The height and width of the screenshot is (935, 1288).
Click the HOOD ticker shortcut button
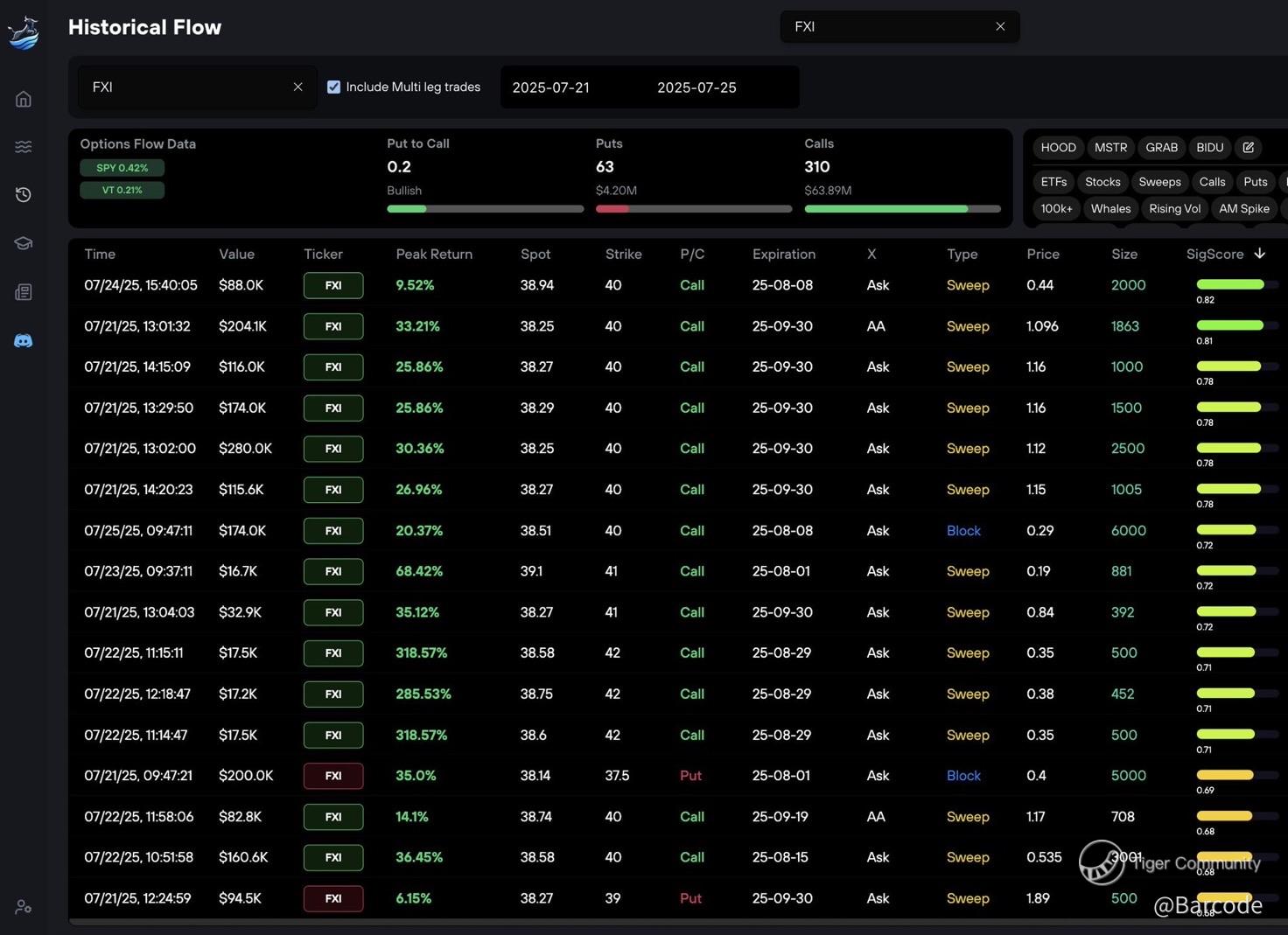(1058, 148)
